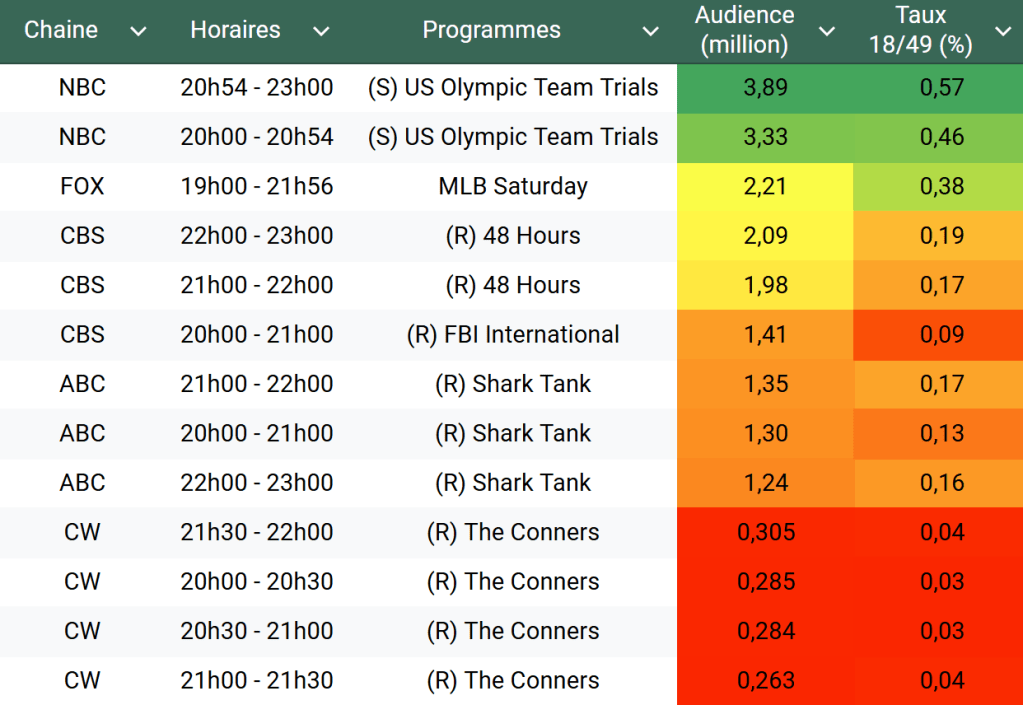Select the 0,263 audience cell
Viewport: 1023px width, 705px height.
765,680
